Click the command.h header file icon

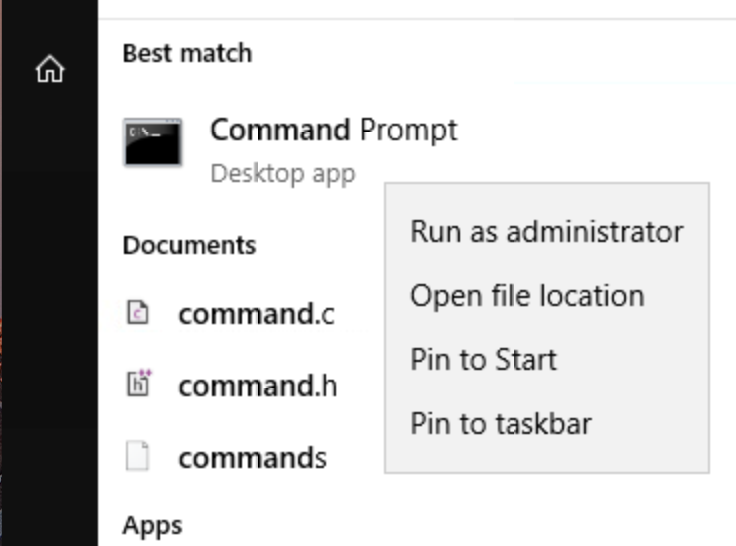click(139, 386)
